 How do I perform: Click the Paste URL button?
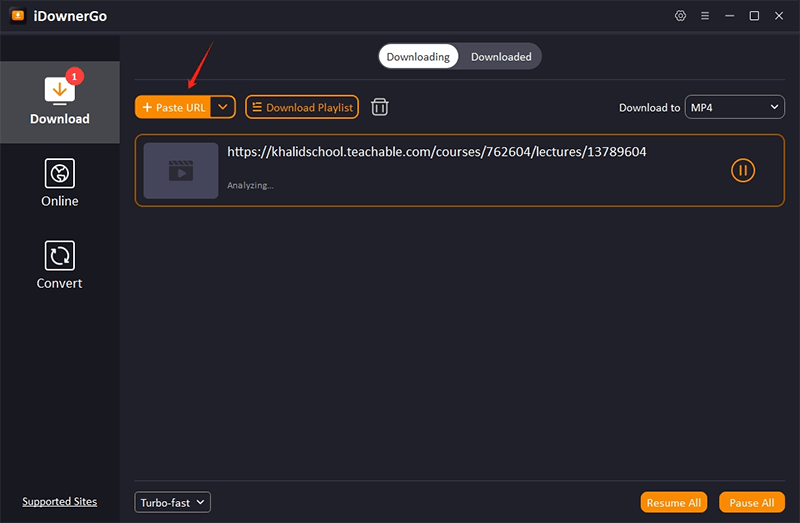pyautogui.click(x=174, y=107)
